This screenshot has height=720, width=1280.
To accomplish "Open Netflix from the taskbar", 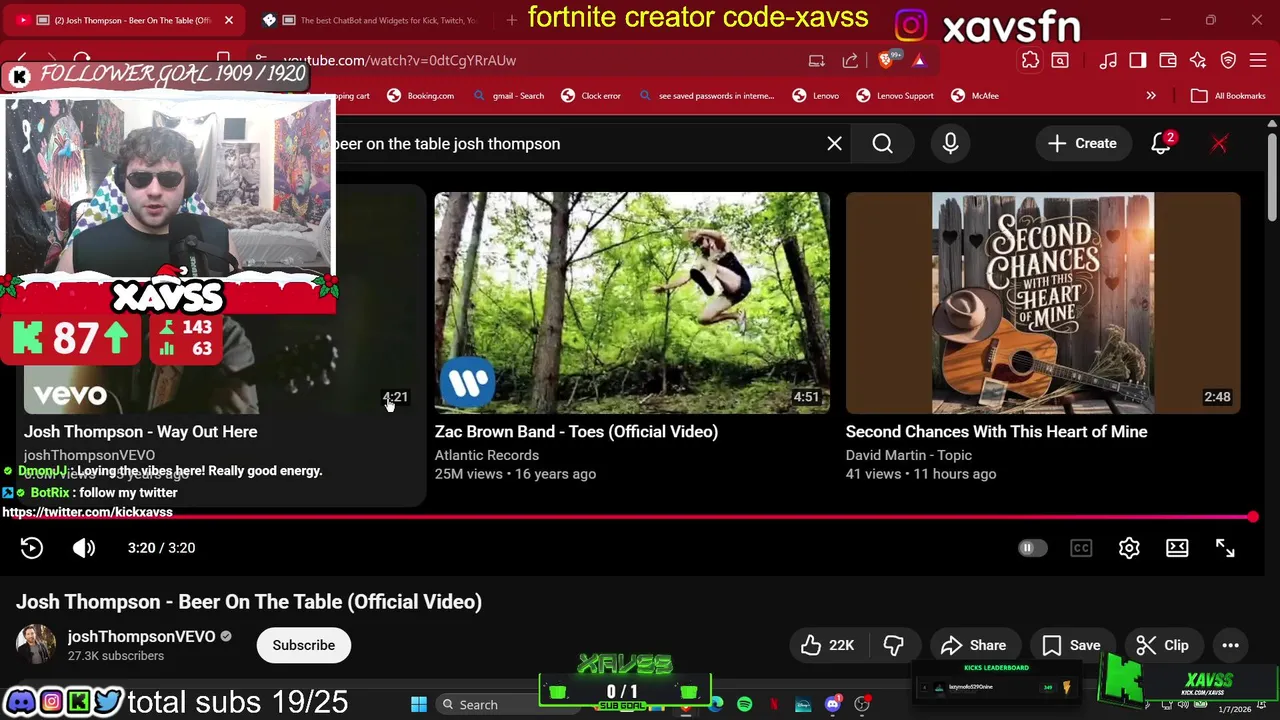I will tap(774, 704).
